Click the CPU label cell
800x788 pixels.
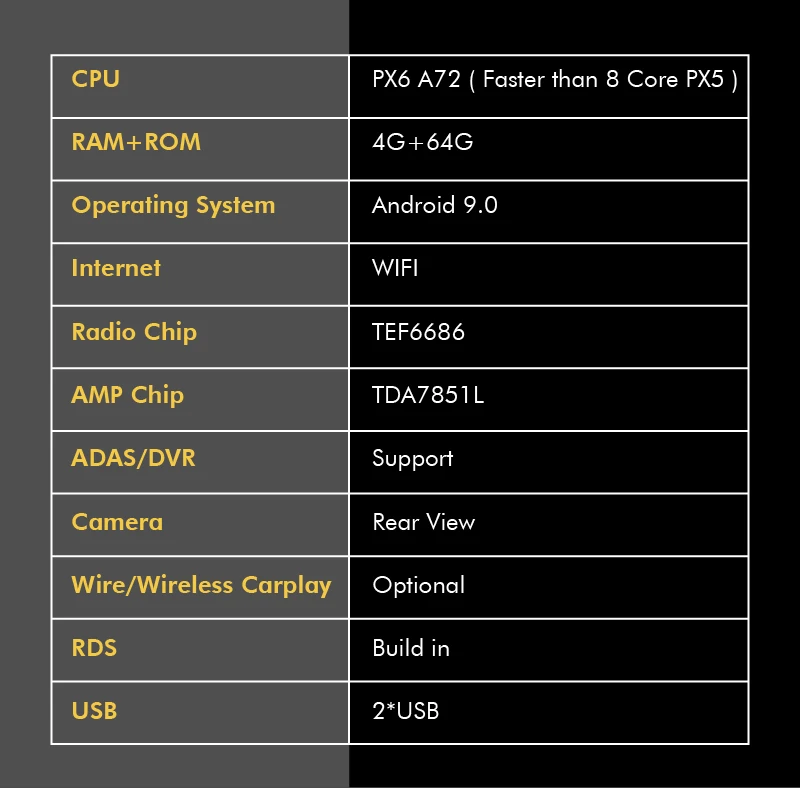click(x=96, y=79)
